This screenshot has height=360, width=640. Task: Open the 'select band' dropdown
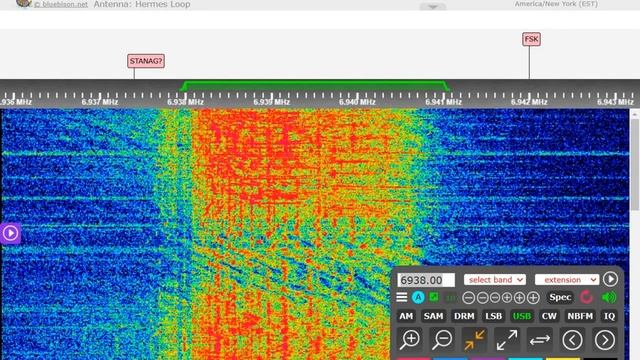tap(495, 280)
